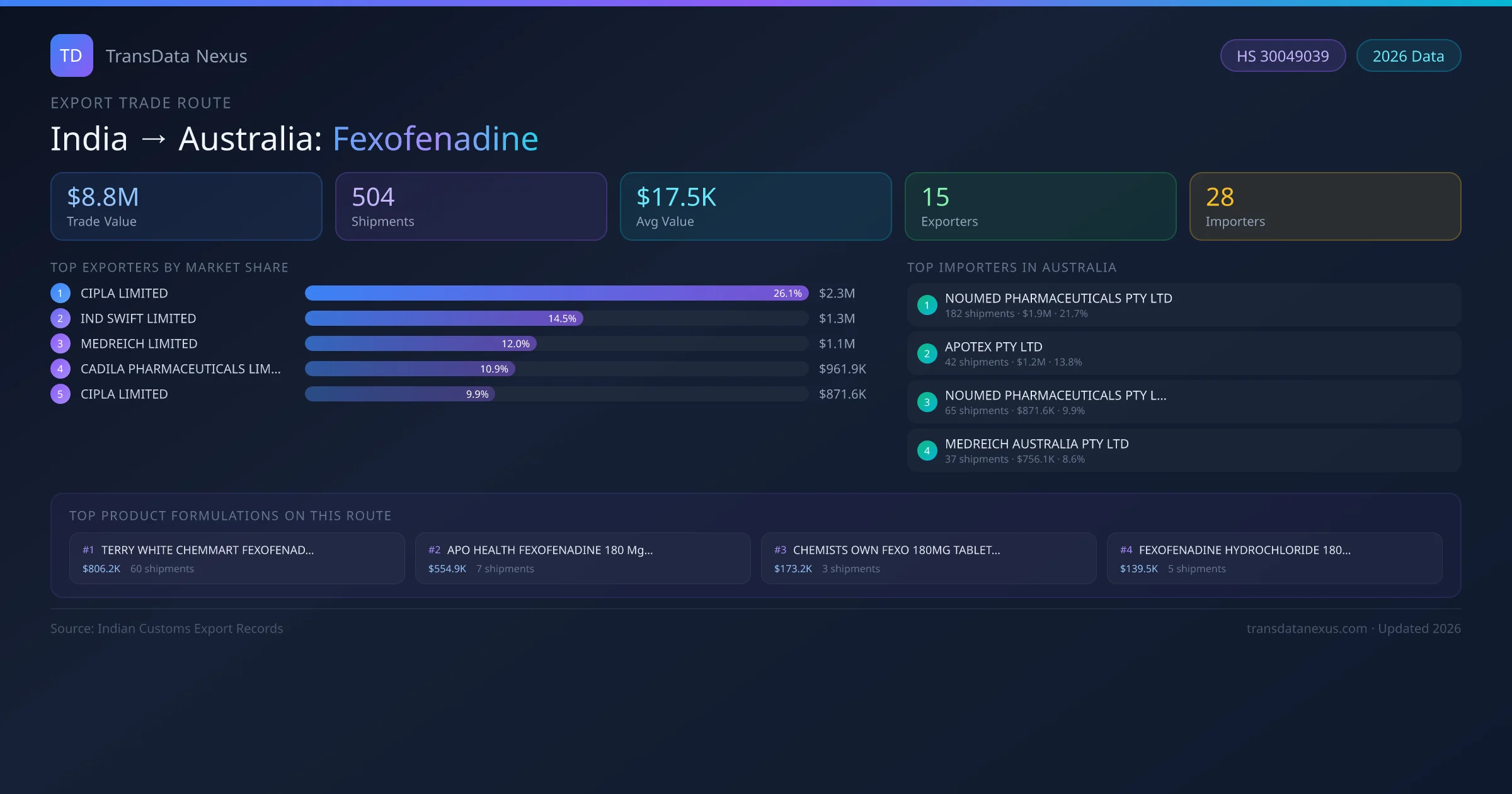Click CIPLA LIMITED's 26.1% market share bar

tap(557, 292)
